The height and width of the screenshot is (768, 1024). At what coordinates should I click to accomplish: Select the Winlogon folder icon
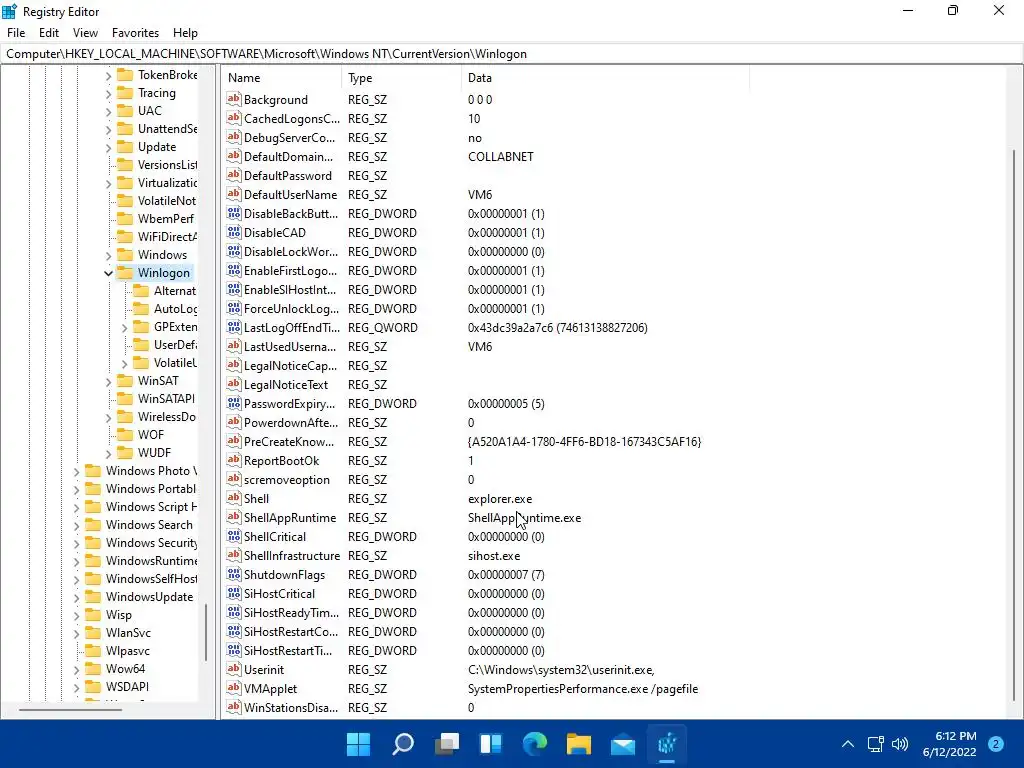click(125, 272)
